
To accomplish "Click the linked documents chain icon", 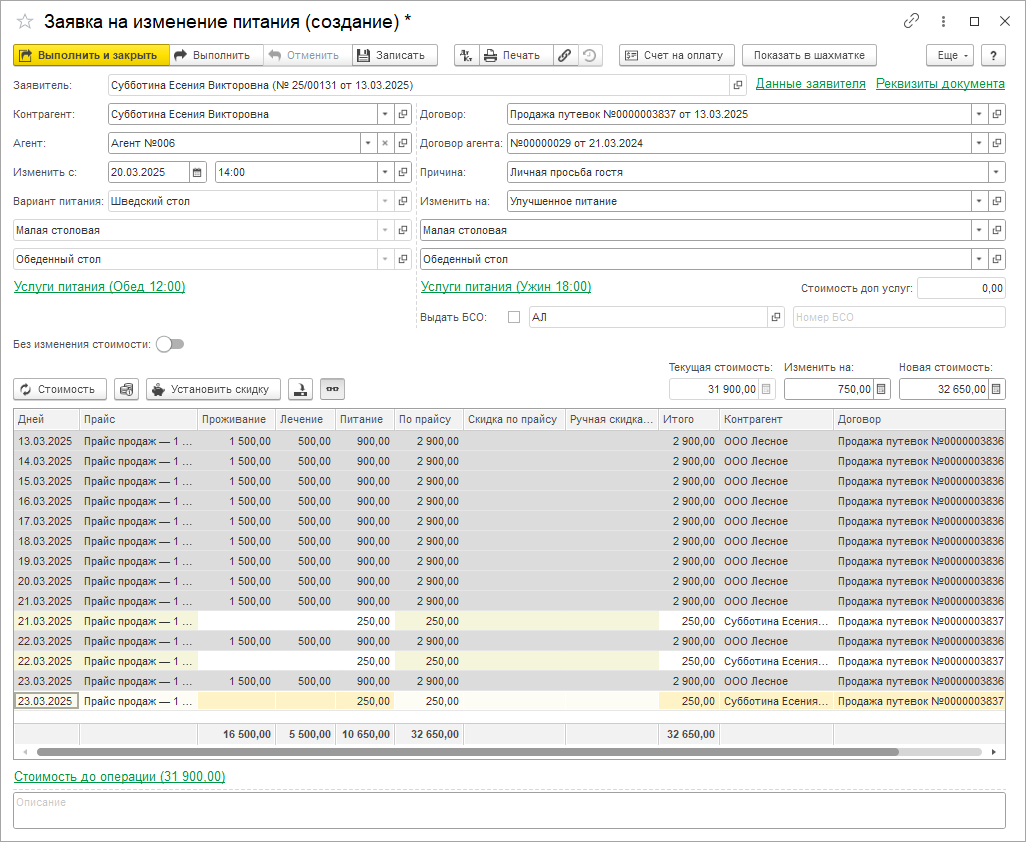I will click(x=565, y=56).
